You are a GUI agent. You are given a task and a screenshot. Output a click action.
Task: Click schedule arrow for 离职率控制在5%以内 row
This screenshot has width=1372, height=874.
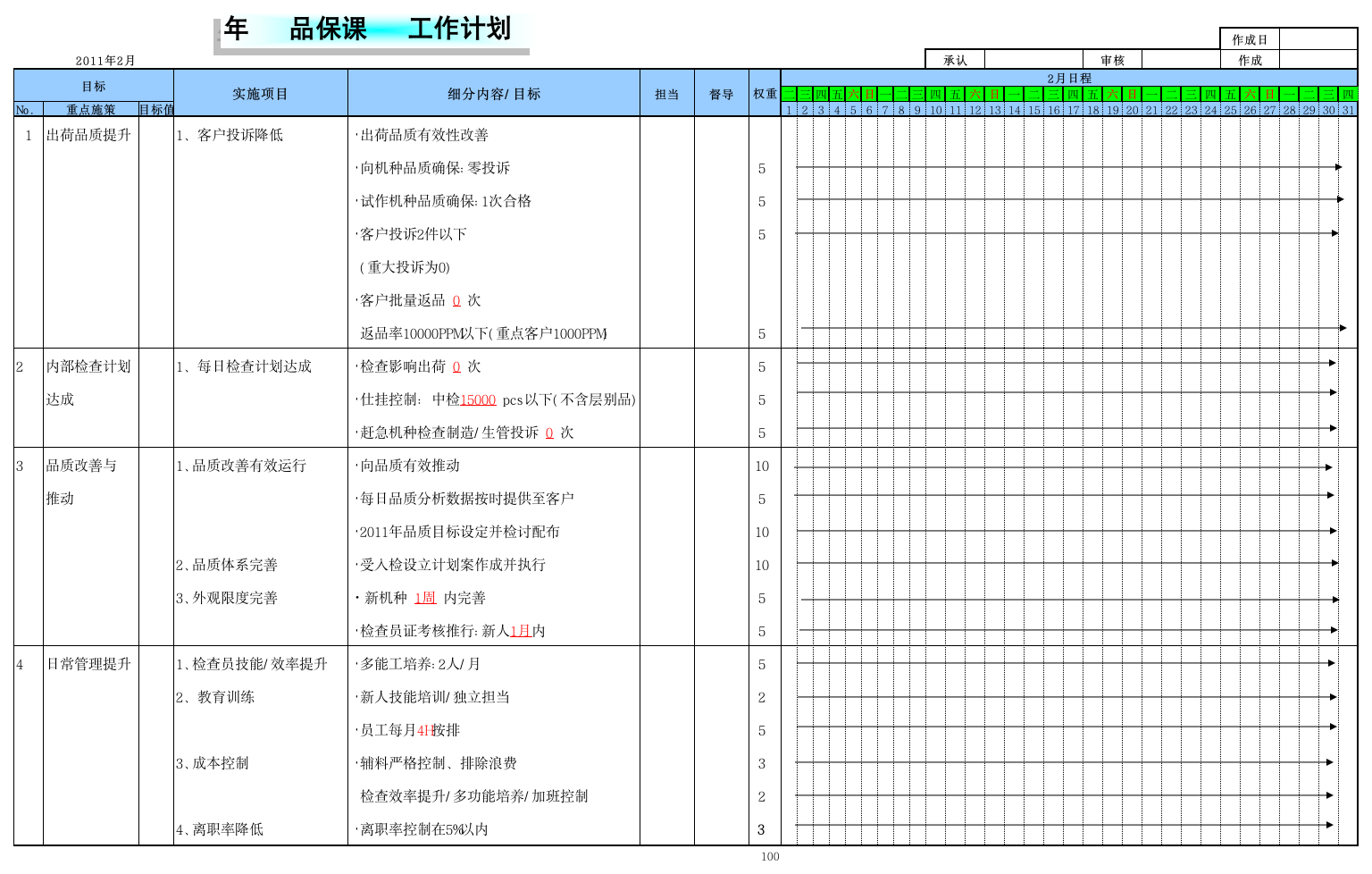pyautogui.click(x=1065, y=825)
